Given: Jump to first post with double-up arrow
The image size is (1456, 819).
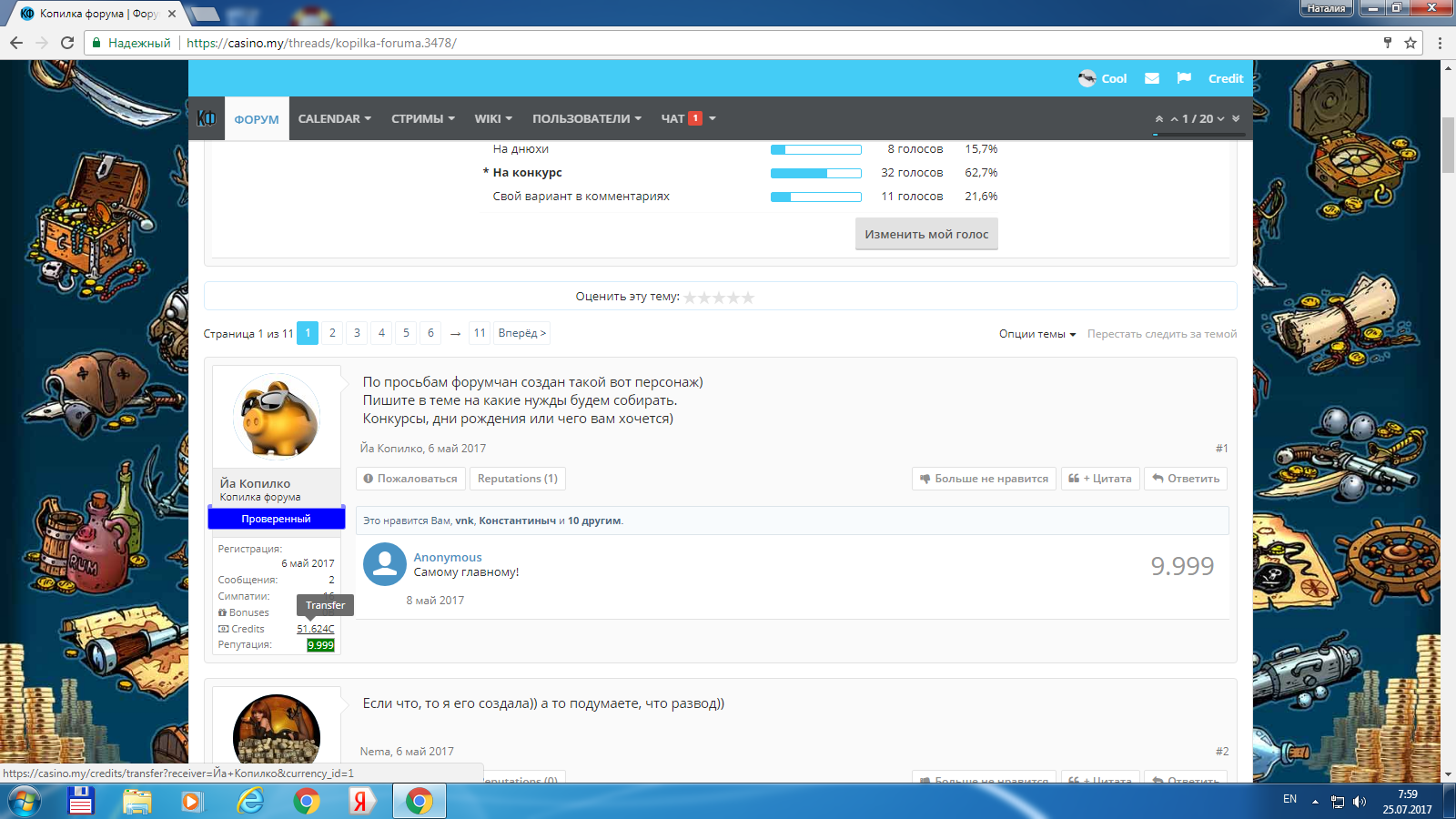Looking at the screenshot, I should [x=1159, y=119].
